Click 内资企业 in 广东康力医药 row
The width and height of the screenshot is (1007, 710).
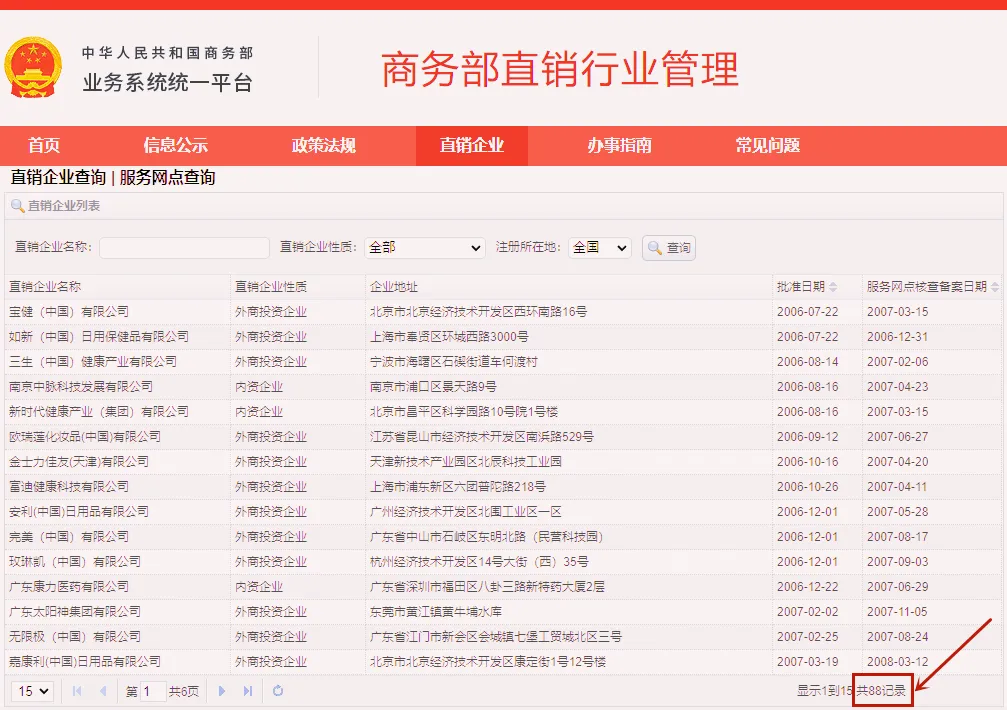(259, 587)
